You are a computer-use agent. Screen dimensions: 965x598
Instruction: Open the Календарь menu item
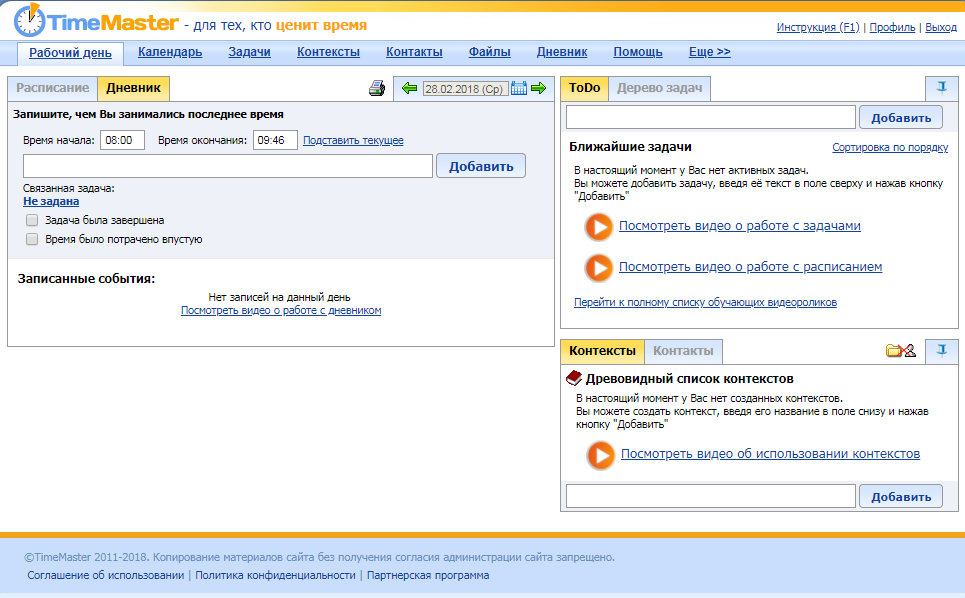pos(170,52)
